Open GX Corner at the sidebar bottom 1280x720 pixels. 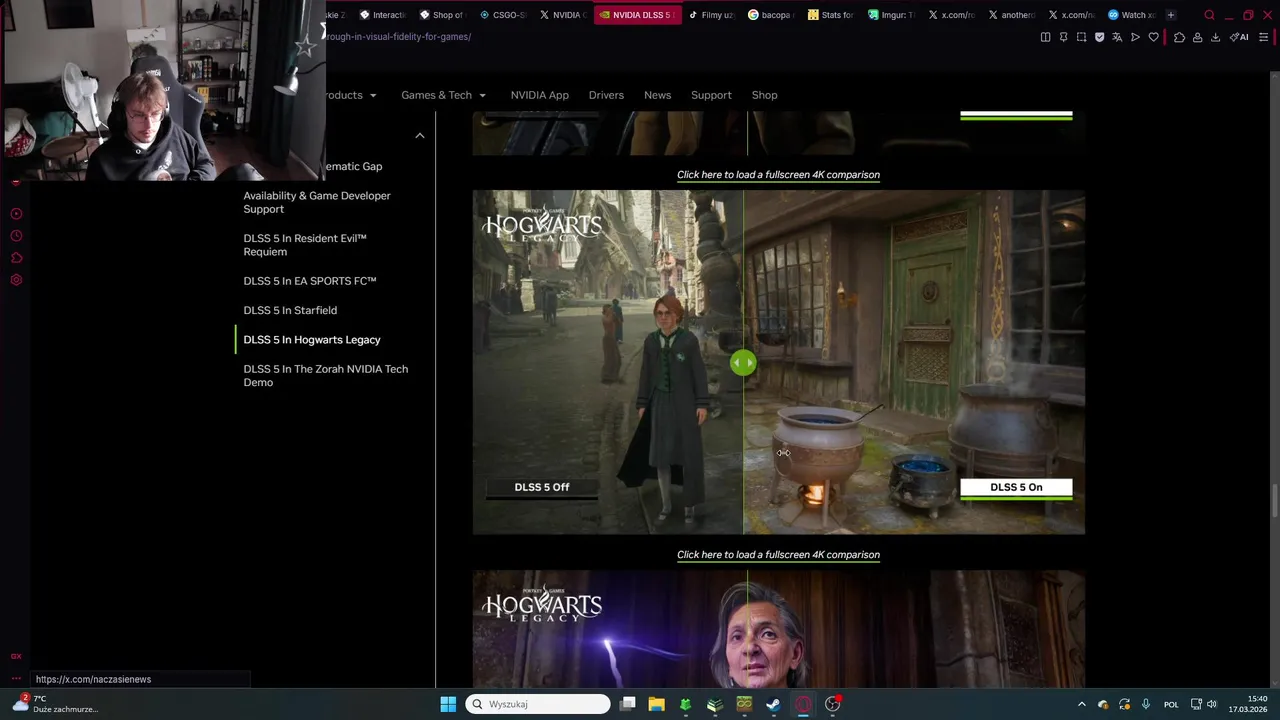pos(16,656)
